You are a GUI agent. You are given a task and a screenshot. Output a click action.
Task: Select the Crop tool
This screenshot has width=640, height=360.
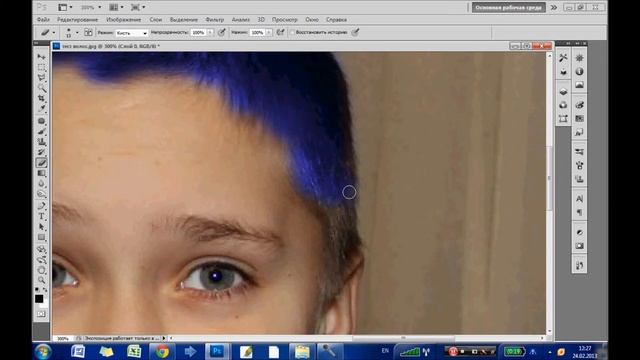pos(41,98)
